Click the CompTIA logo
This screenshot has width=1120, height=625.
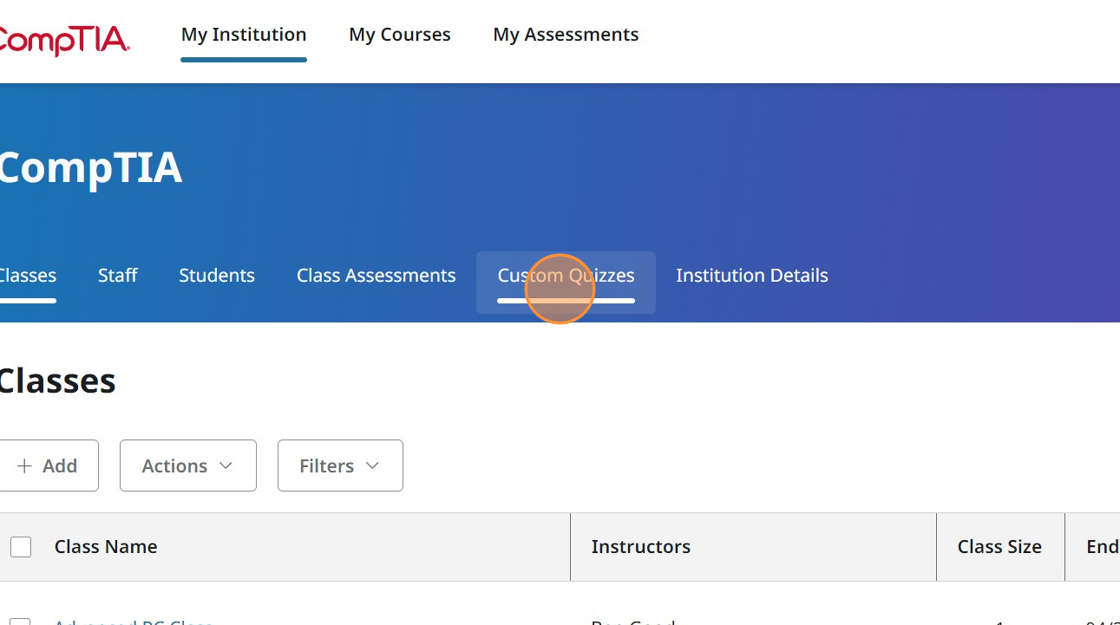[x=62, y=39]
